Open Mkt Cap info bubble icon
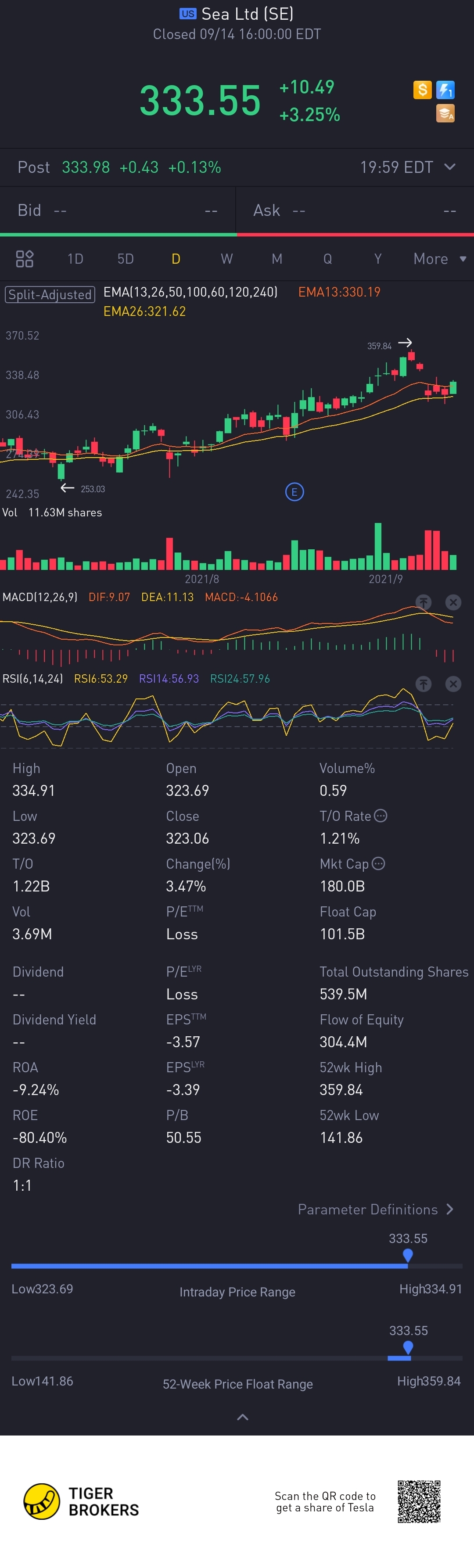The image size is (474, 1568). point(378,863)
